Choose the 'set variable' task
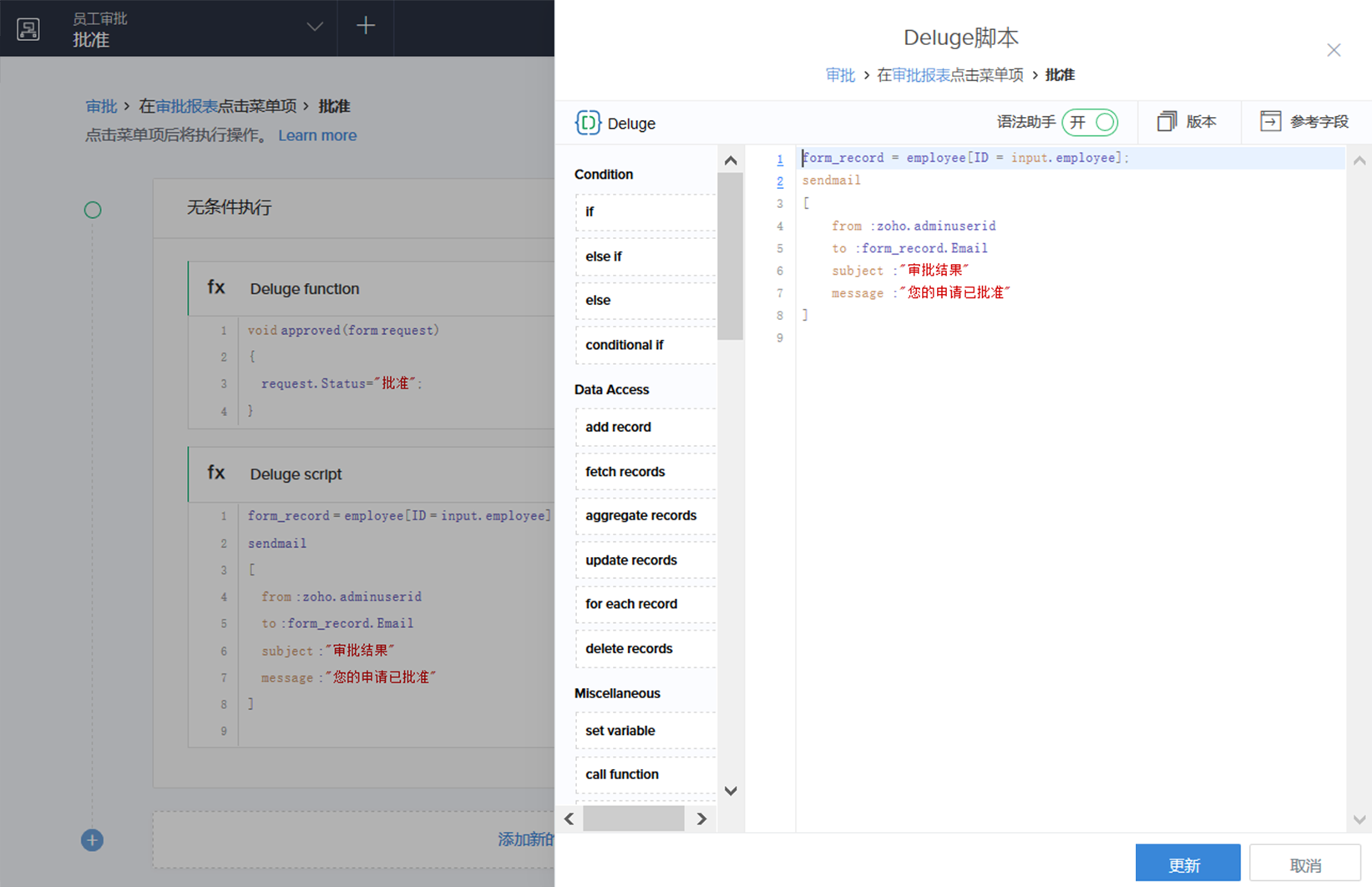 click(645, 731)
